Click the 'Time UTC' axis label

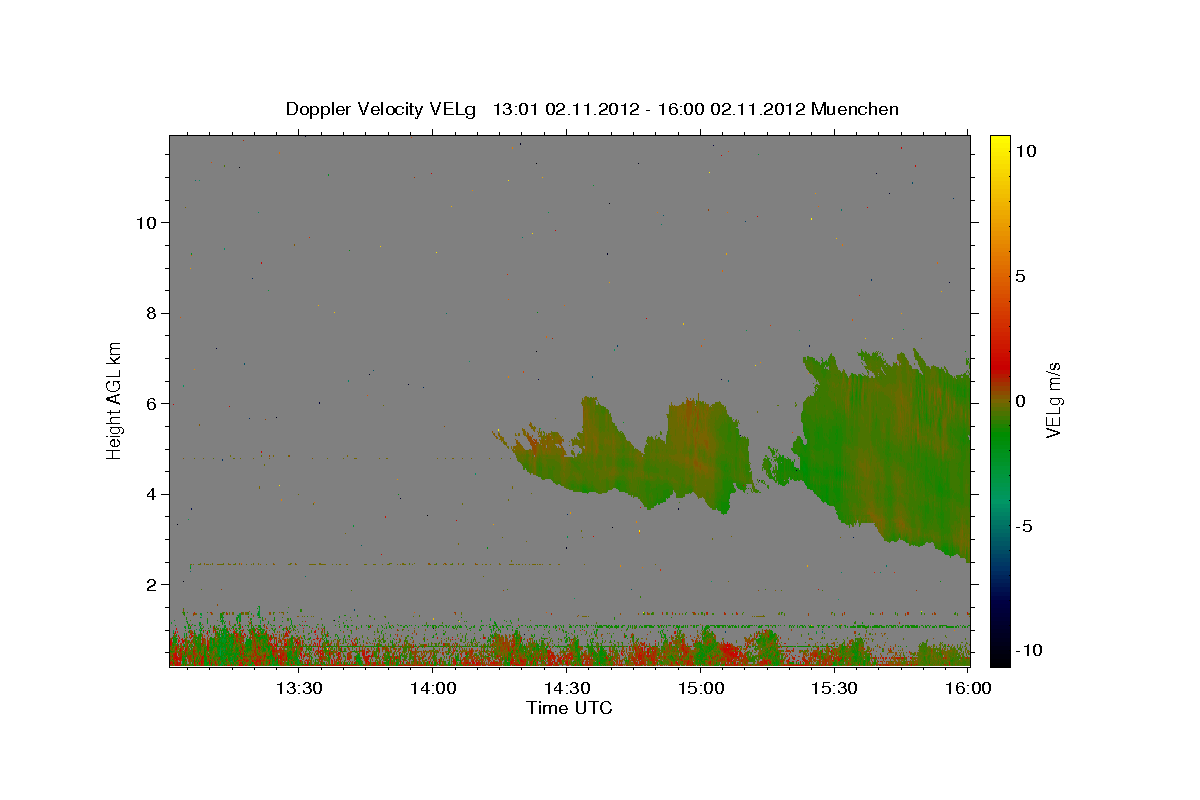pyautogui.click(x=569, y=709)
